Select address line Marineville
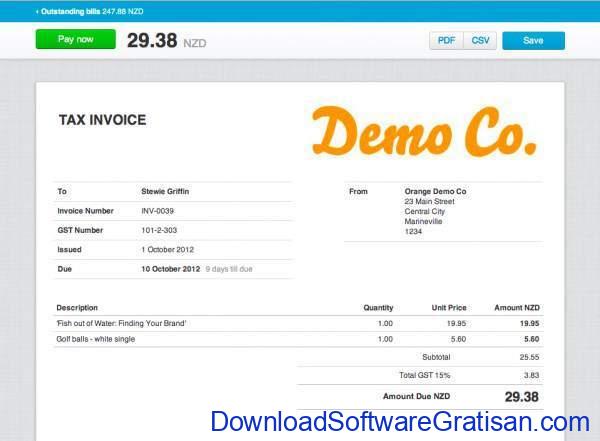 [x=423, y=221]
